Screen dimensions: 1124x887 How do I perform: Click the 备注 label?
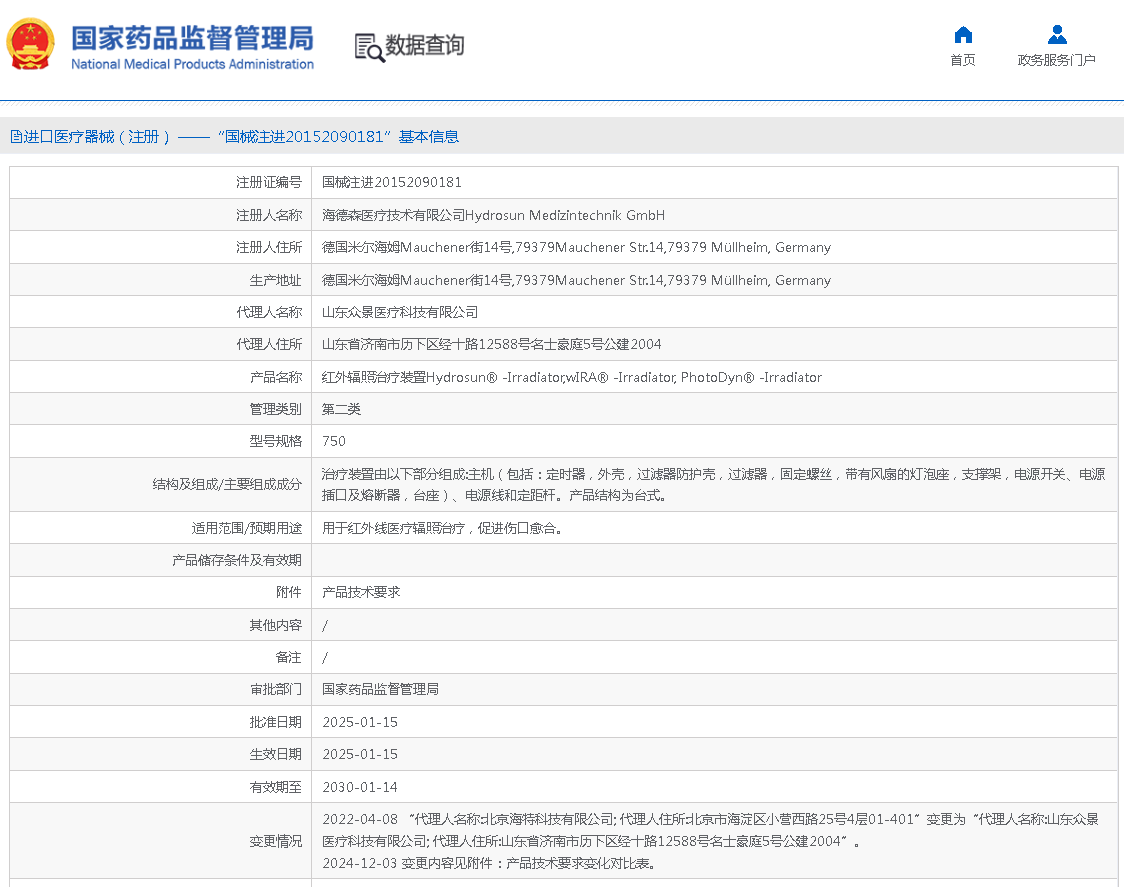coord(289,657)
